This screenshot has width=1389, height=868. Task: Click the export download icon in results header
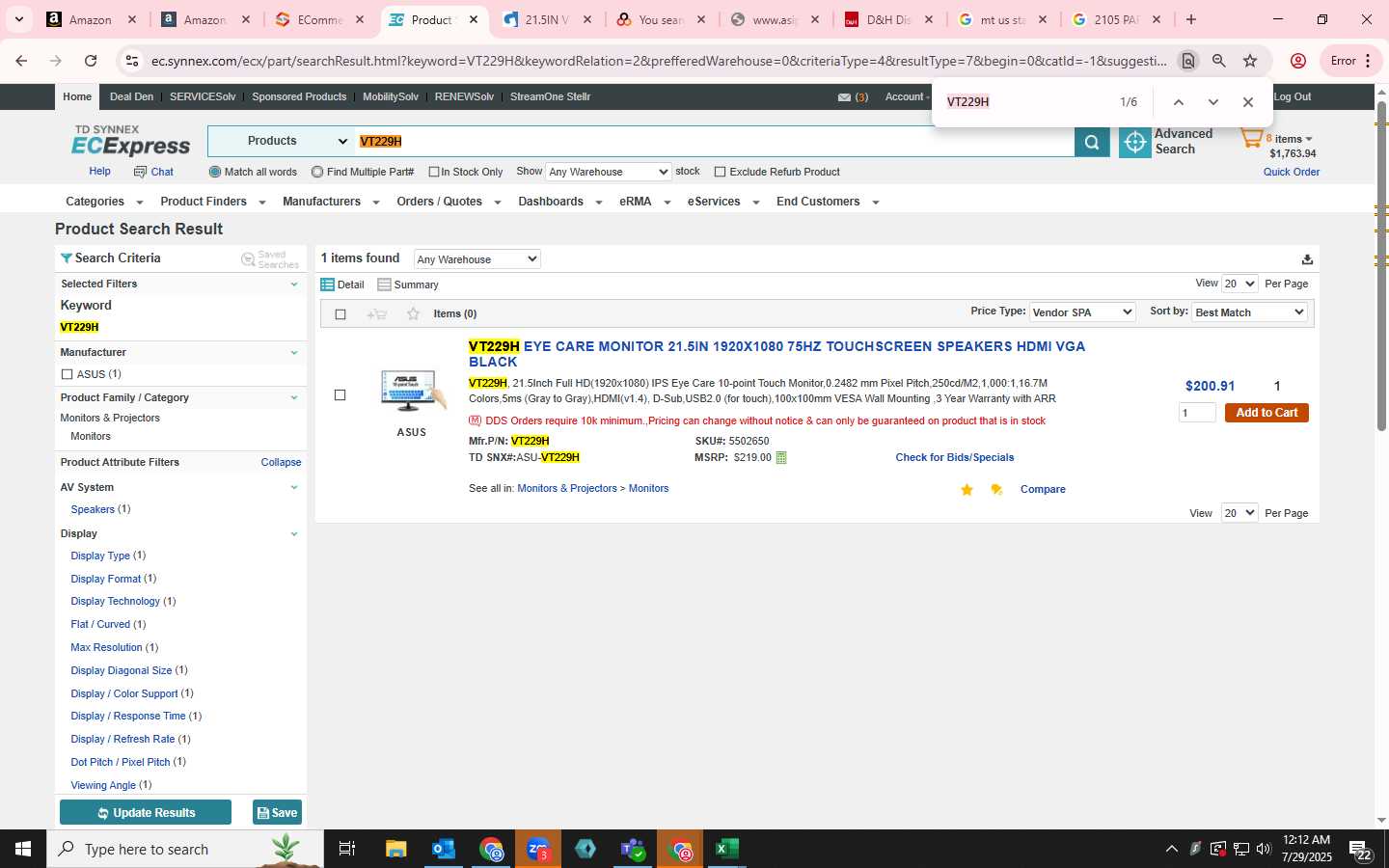[x=1307, y=258]
